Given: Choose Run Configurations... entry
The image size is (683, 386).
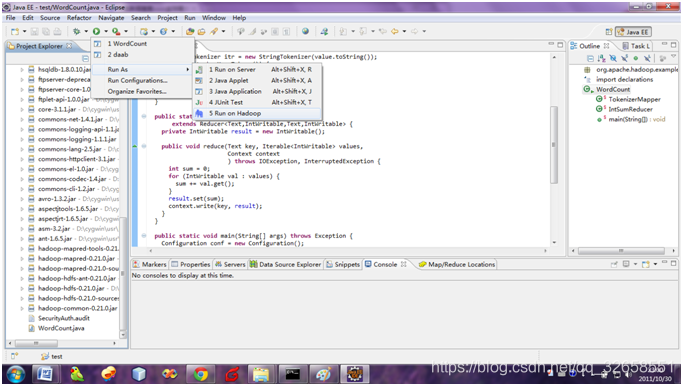Looking at the screenshot, I should 142,81.
